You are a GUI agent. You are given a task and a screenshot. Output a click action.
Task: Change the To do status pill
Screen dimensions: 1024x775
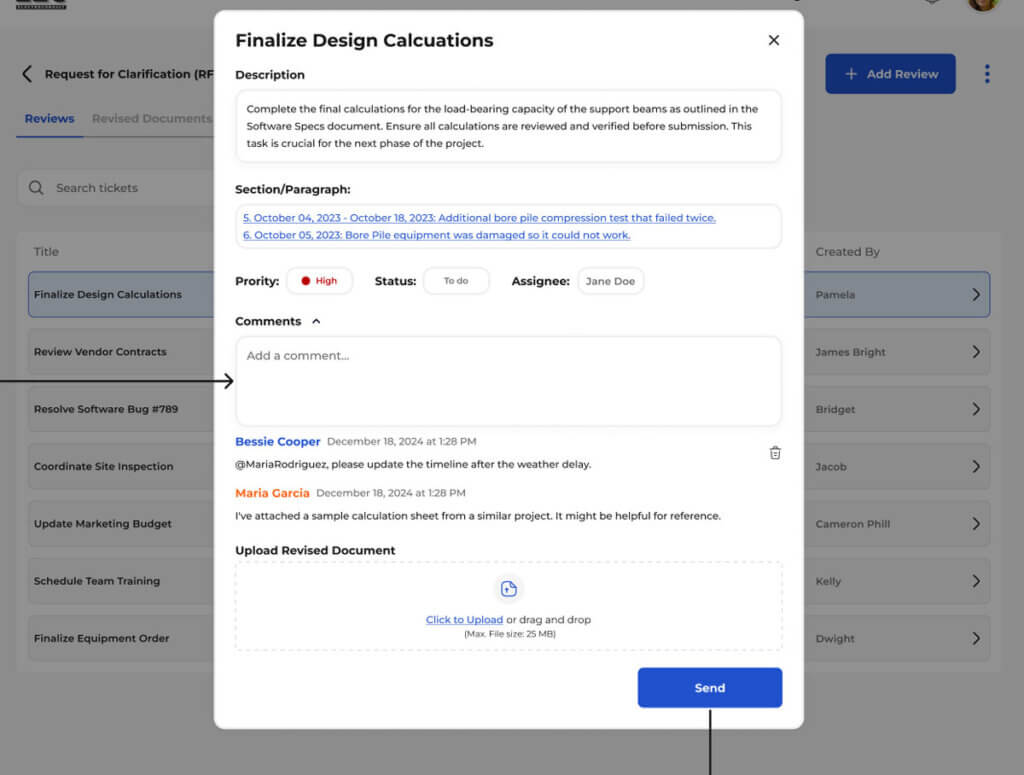[456, 281]
